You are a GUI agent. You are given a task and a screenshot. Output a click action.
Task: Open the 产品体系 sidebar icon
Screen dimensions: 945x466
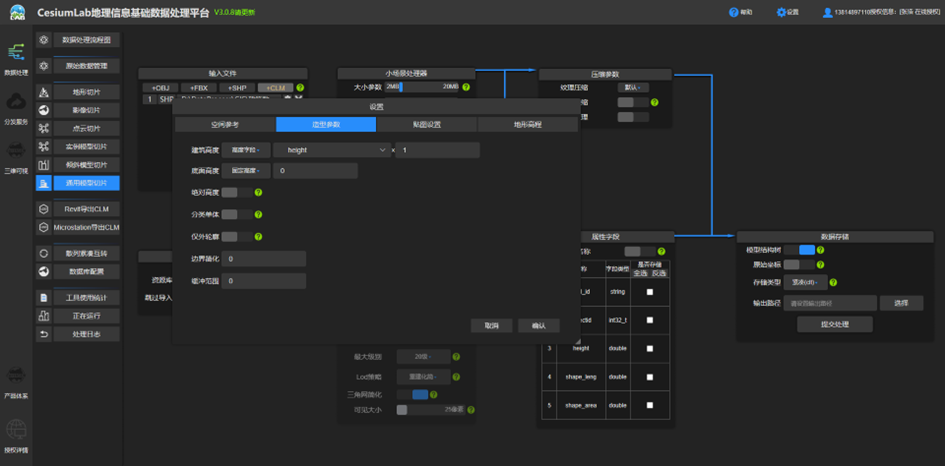coord(16,376)
